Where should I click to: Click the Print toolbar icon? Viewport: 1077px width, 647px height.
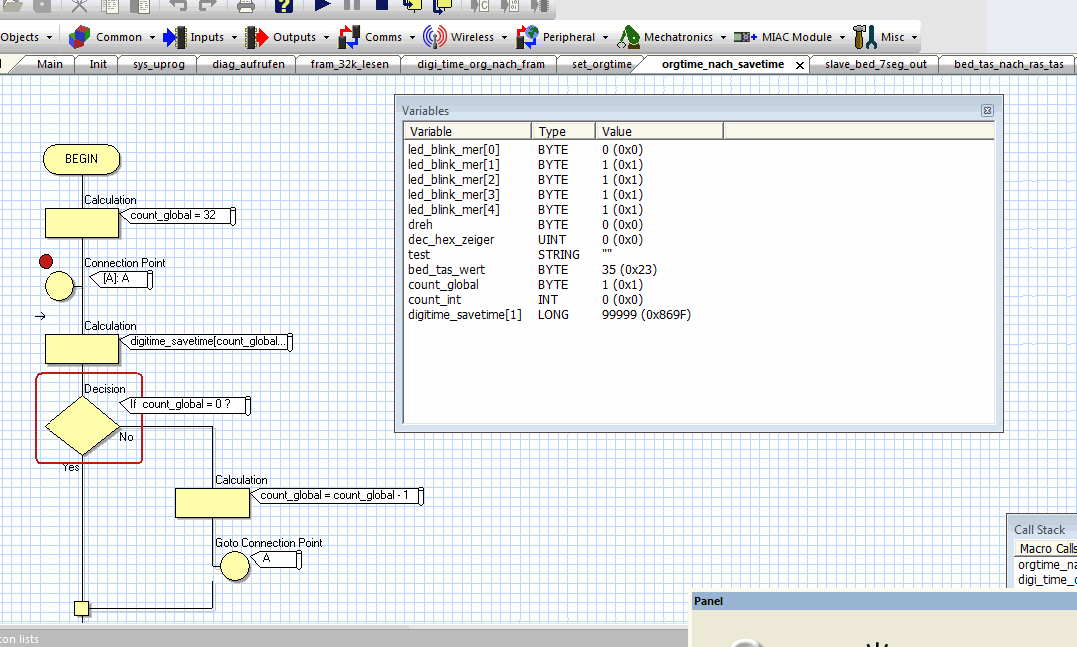tap(246, 5)
